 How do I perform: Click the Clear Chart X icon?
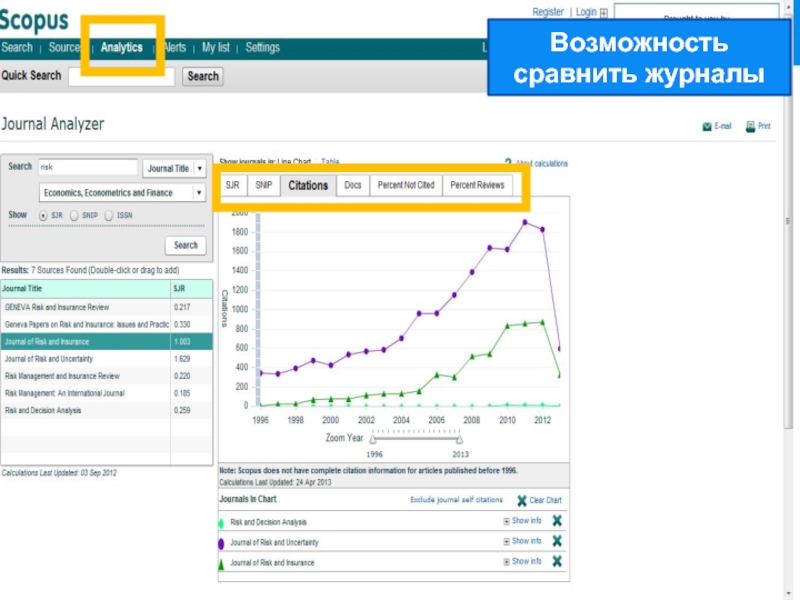pyautogui.click(x=522, y=501)
